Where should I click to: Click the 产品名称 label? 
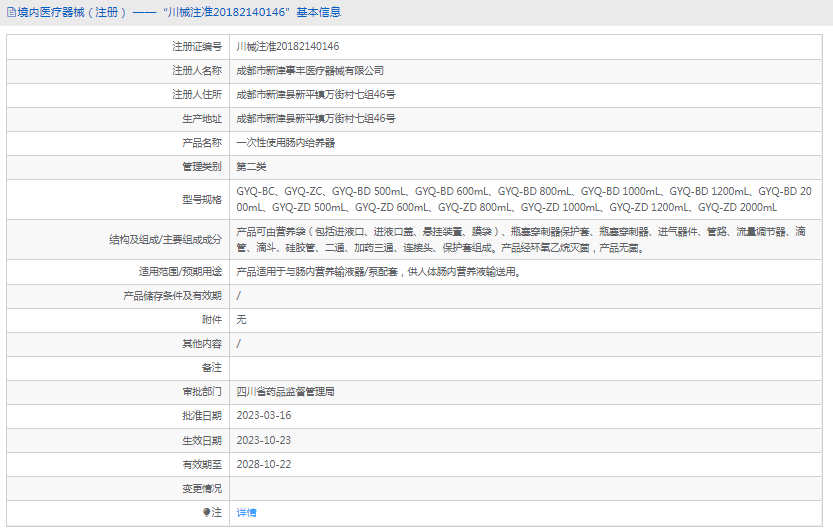[x=202, y=143]
